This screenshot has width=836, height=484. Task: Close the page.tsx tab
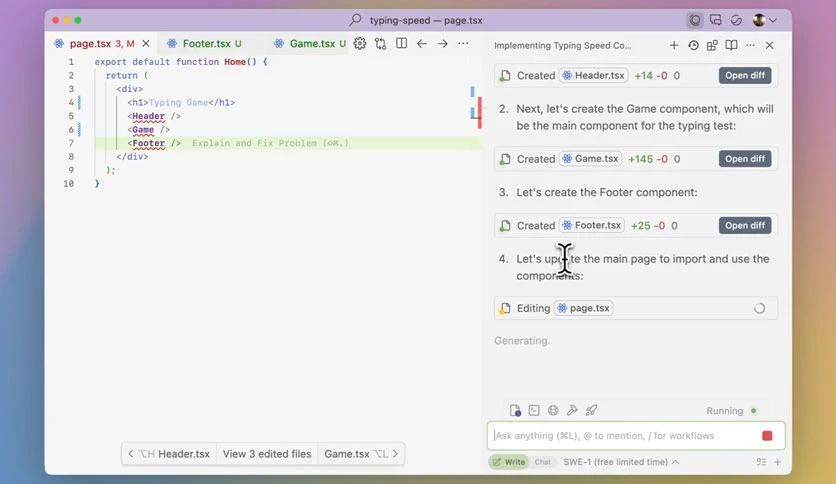pyautogui.click(x=146, y=44)
